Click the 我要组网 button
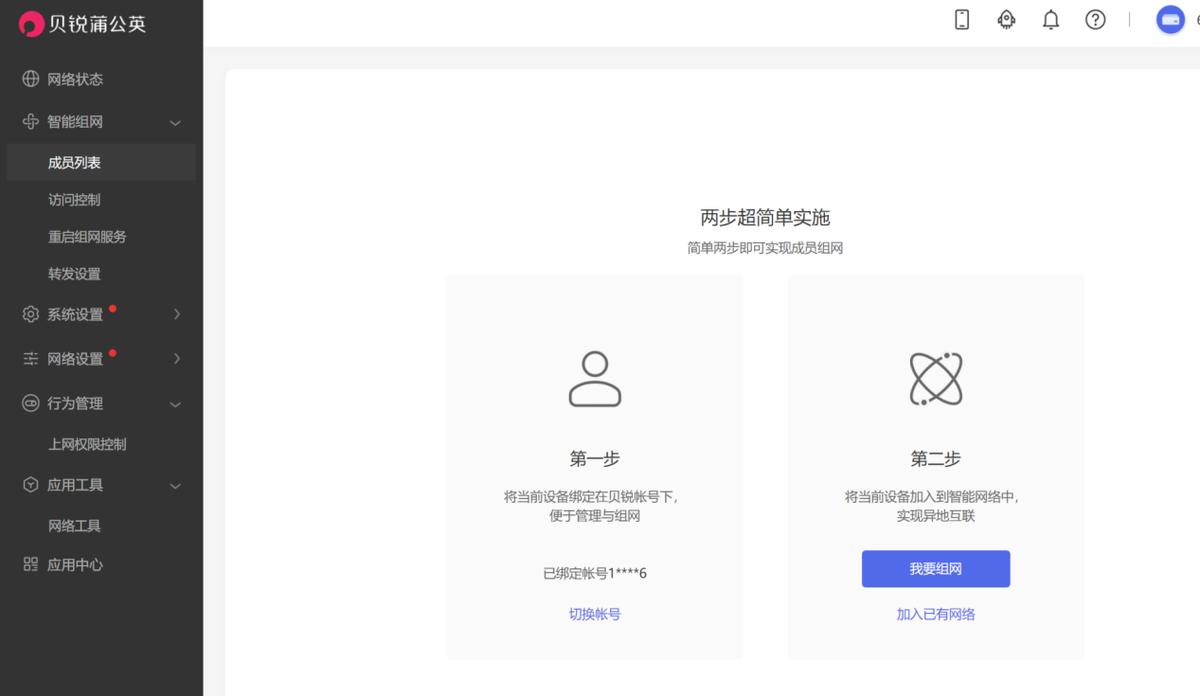This screenshot has height=696, width=1200. [x=935, y=568]
